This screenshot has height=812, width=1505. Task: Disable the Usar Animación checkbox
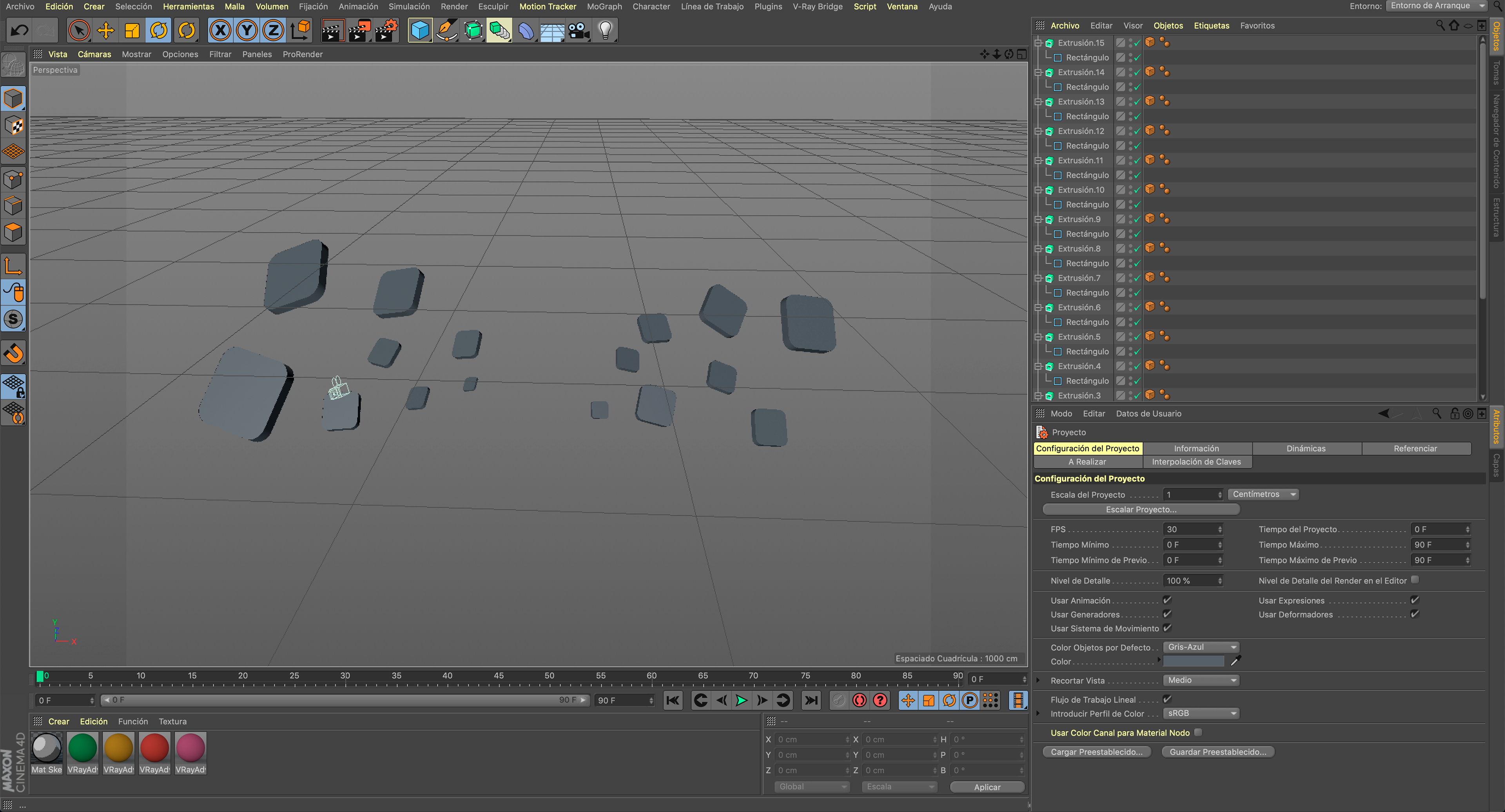point(1167,600)
